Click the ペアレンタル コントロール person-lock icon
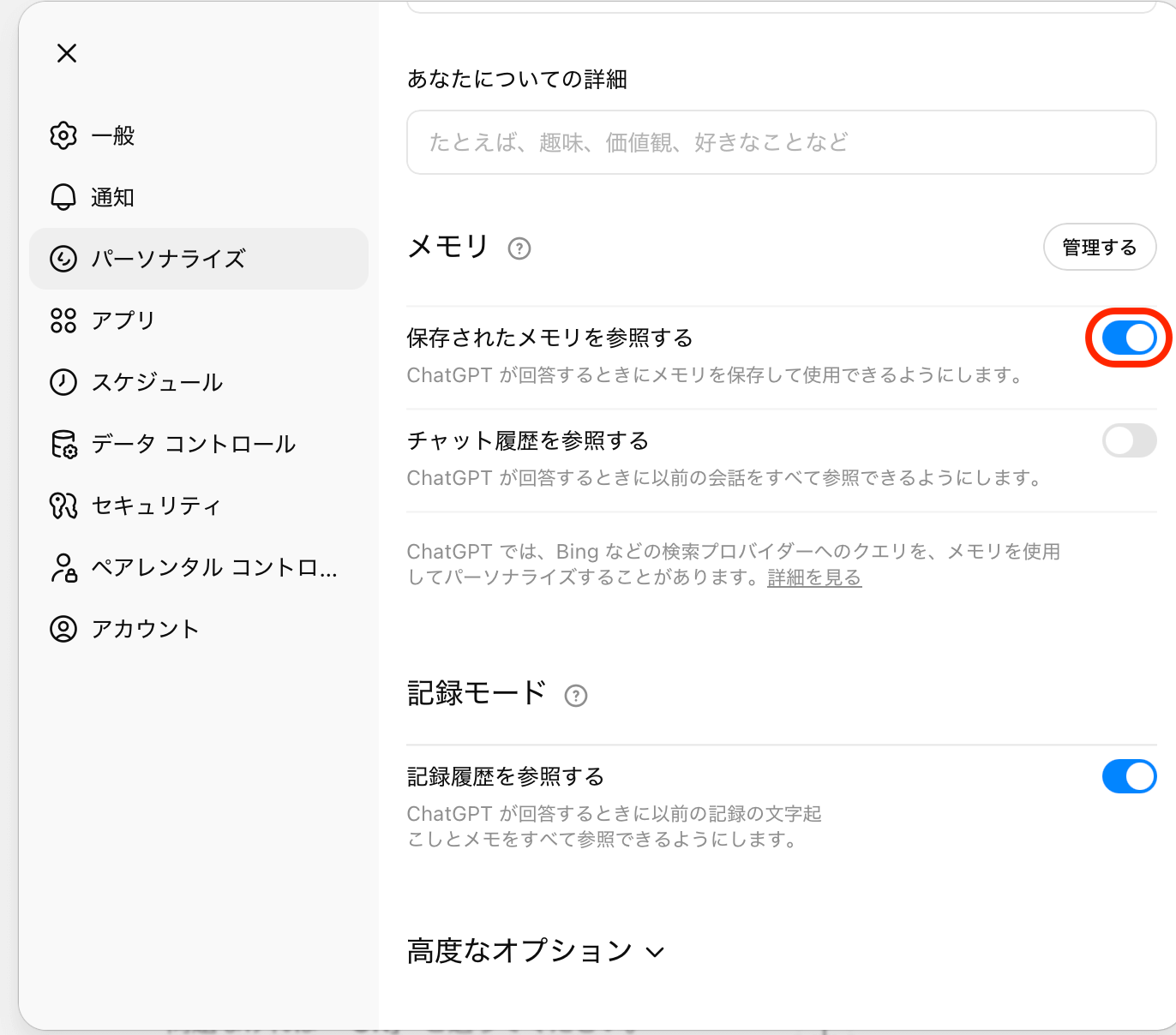Viewport: 1176px width, 1035px height. click(63, 567)
